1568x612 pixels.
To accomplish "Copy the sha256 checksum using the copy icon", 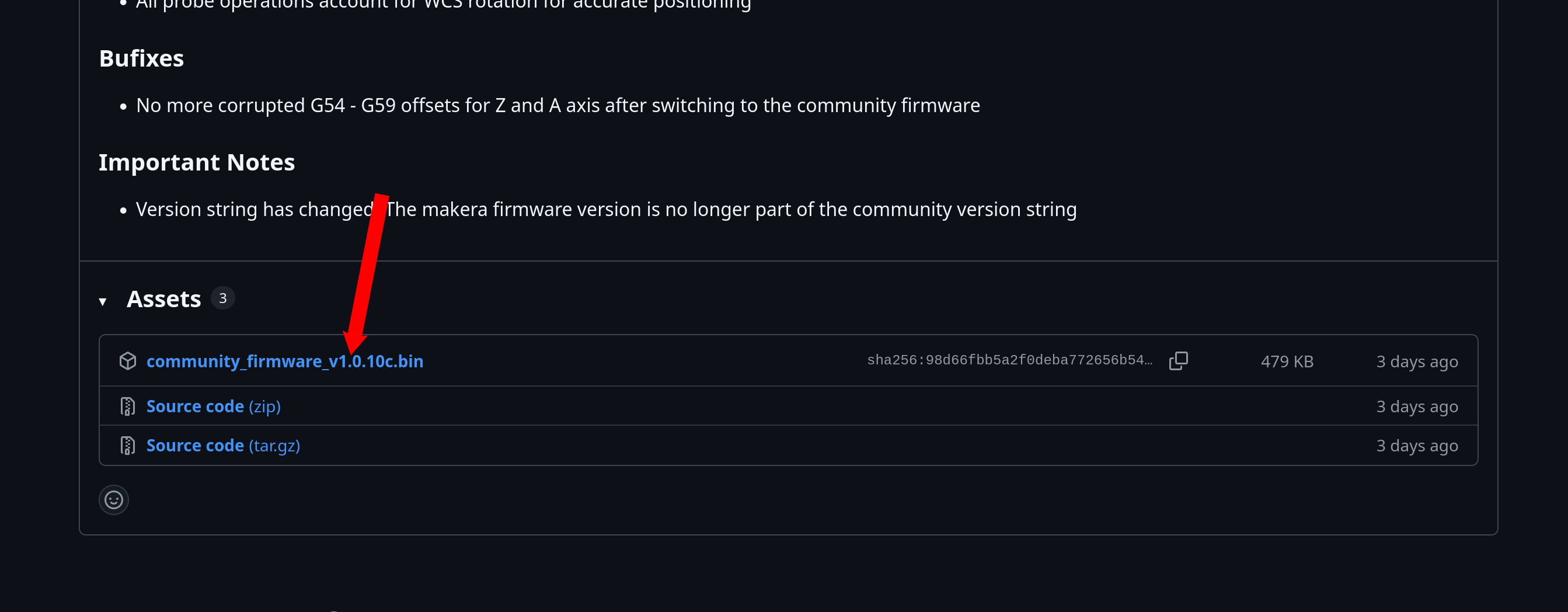I will 1178,360.
